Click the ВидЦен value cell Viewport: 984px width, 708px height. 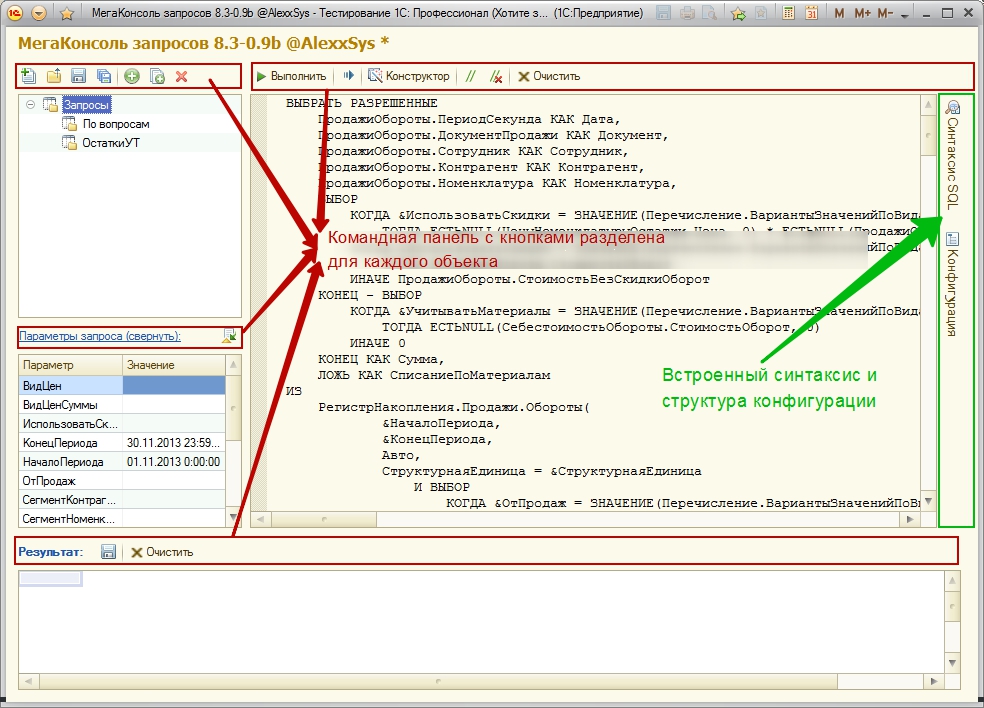pyautogui.click(x=174, y=385)
